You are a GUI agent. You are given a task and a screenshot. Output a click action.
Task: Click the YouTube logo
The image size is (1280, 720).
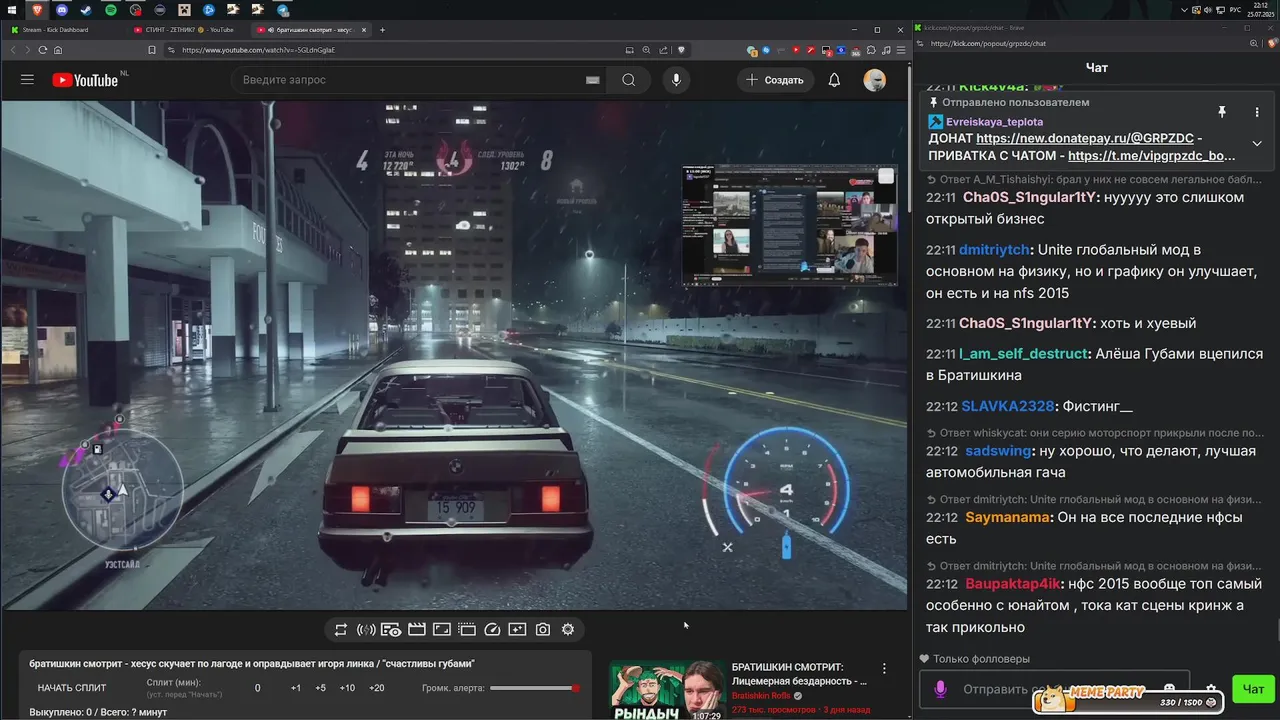[85, 80]
